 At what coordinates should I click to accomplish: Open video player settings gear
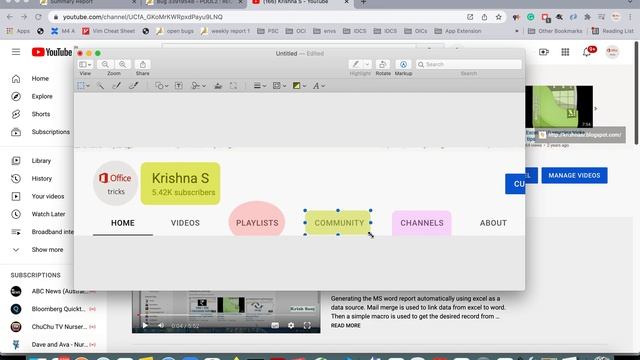[291, 325]
